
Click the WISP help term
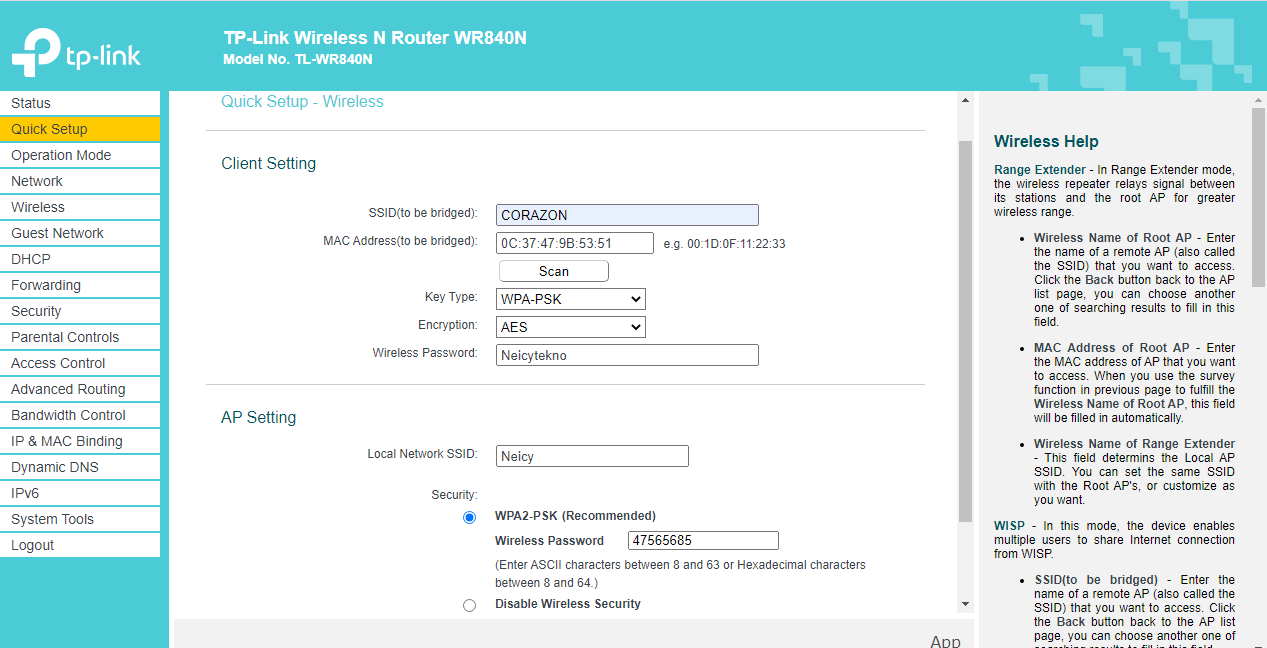click(x=1008, y=526)
